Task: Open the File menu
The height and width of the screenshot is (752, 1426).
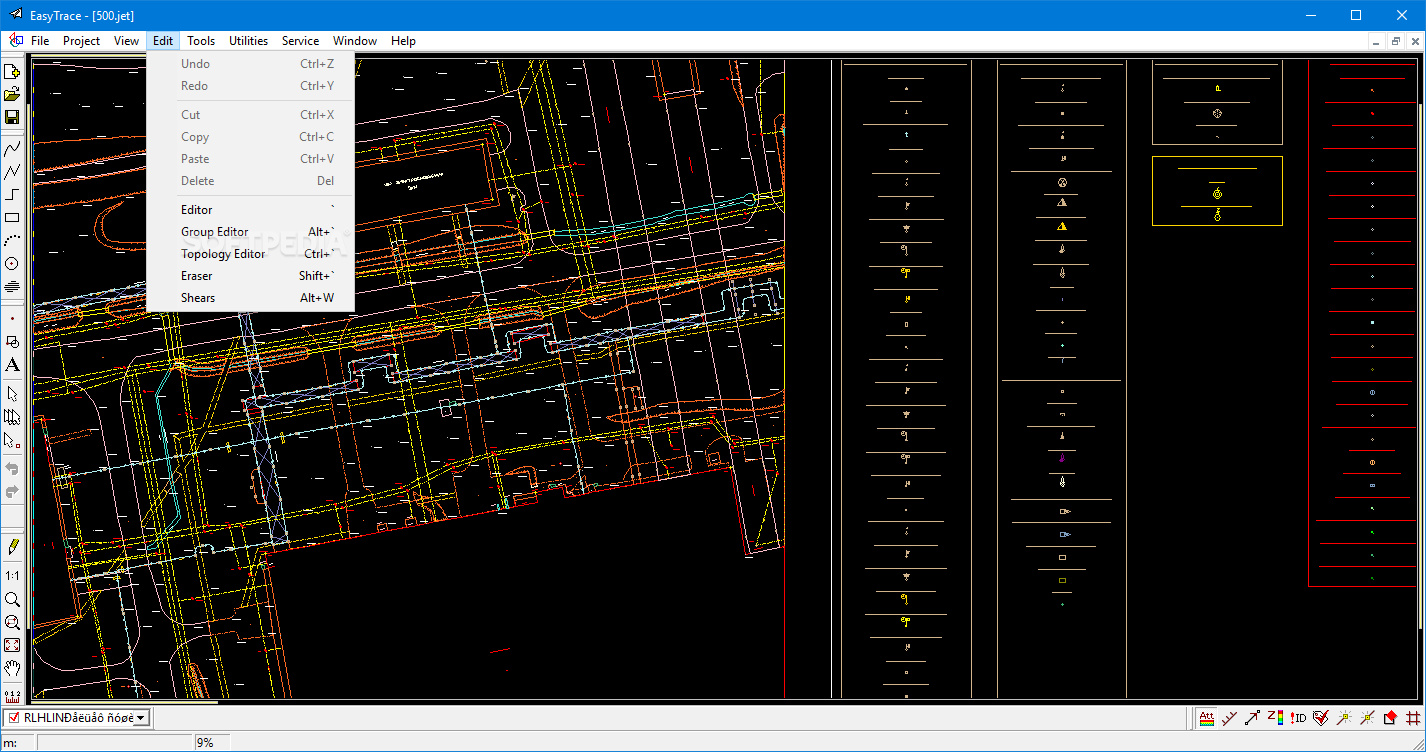Action: (x=40, y=41)
